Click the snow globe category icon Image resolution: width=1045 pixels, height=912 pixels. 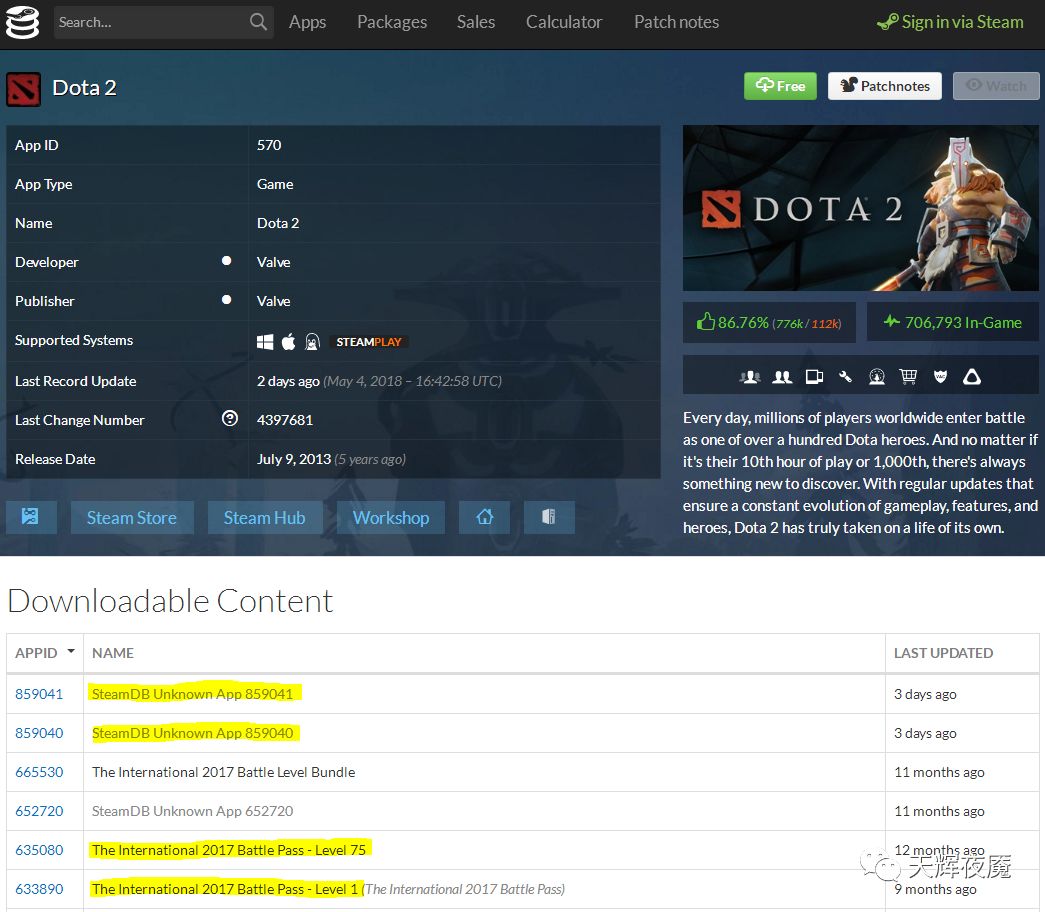pyautogui.click(x=876, y=377)
